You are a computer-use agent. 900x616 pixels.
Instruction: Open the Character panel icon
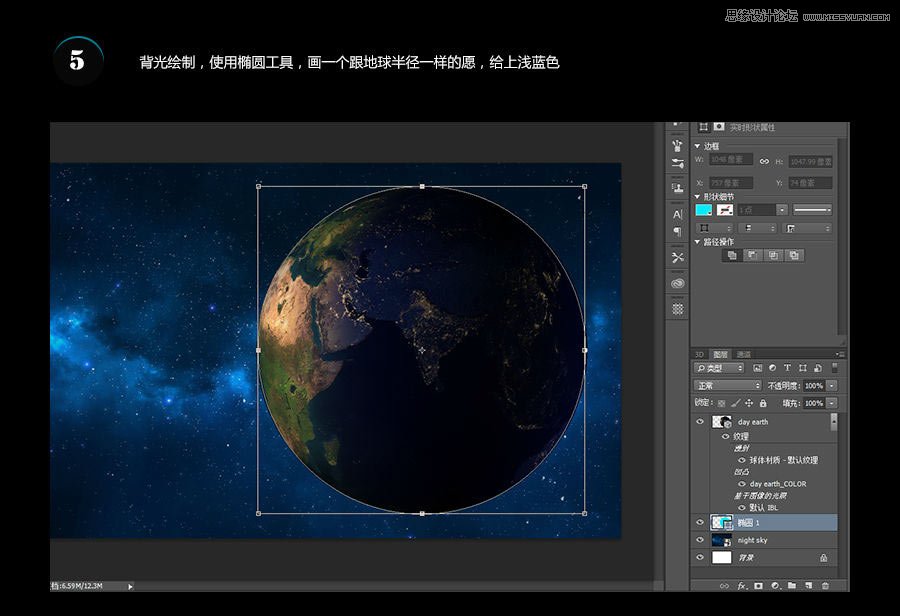point(677,214)
